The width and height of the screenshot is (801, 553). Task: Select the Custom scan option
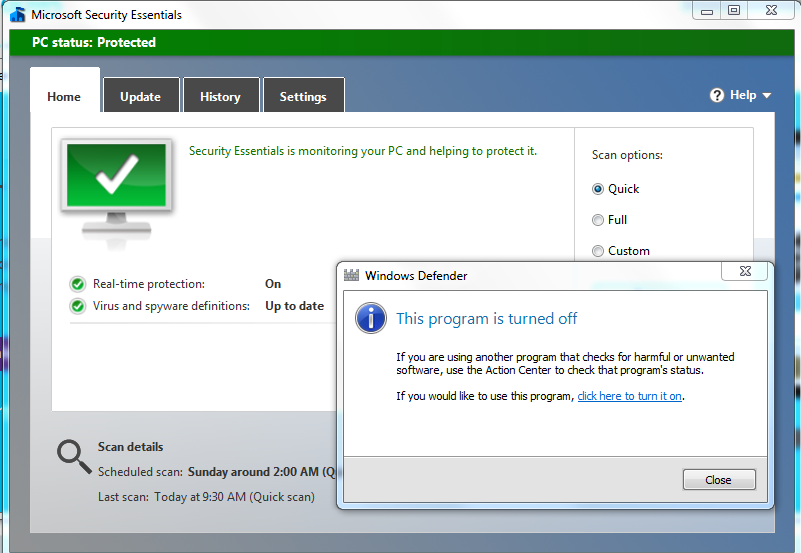tap(598, 251)
